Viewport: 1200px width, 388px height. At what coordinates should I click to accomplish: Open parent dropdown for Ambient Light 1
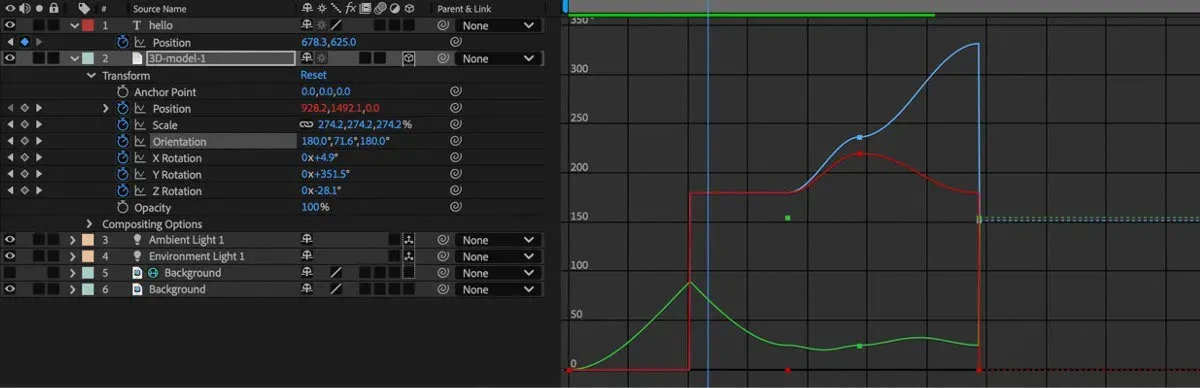pos(497,240)
